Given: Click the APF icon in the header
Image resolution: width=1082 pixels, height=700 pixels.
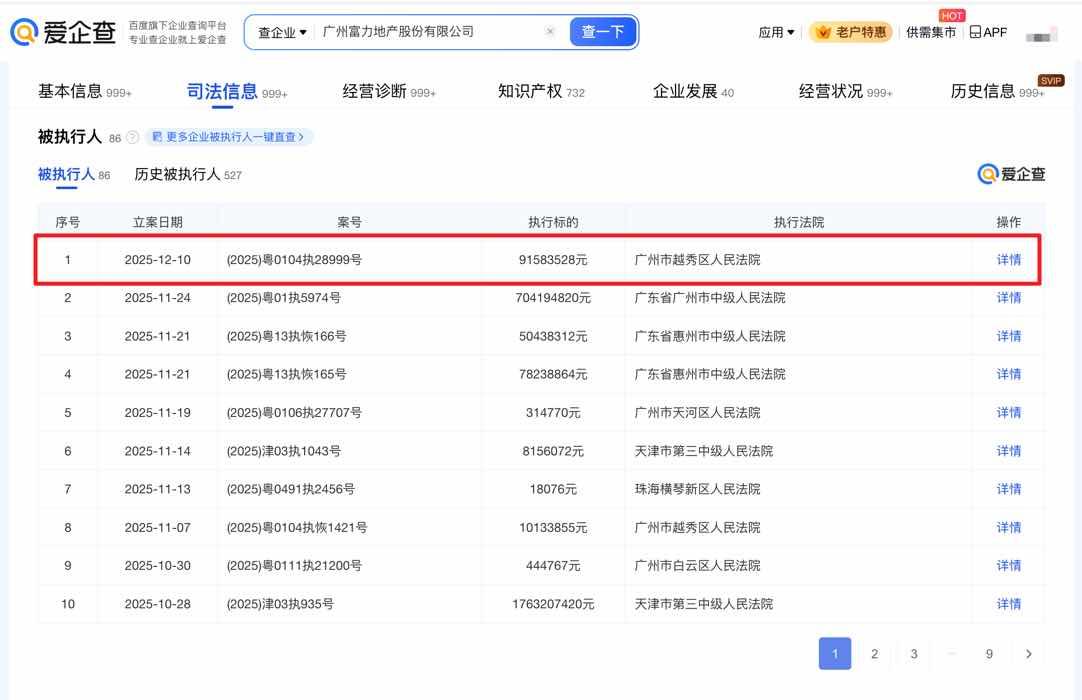Looking at the screenshot, I should tap(974, 31).
